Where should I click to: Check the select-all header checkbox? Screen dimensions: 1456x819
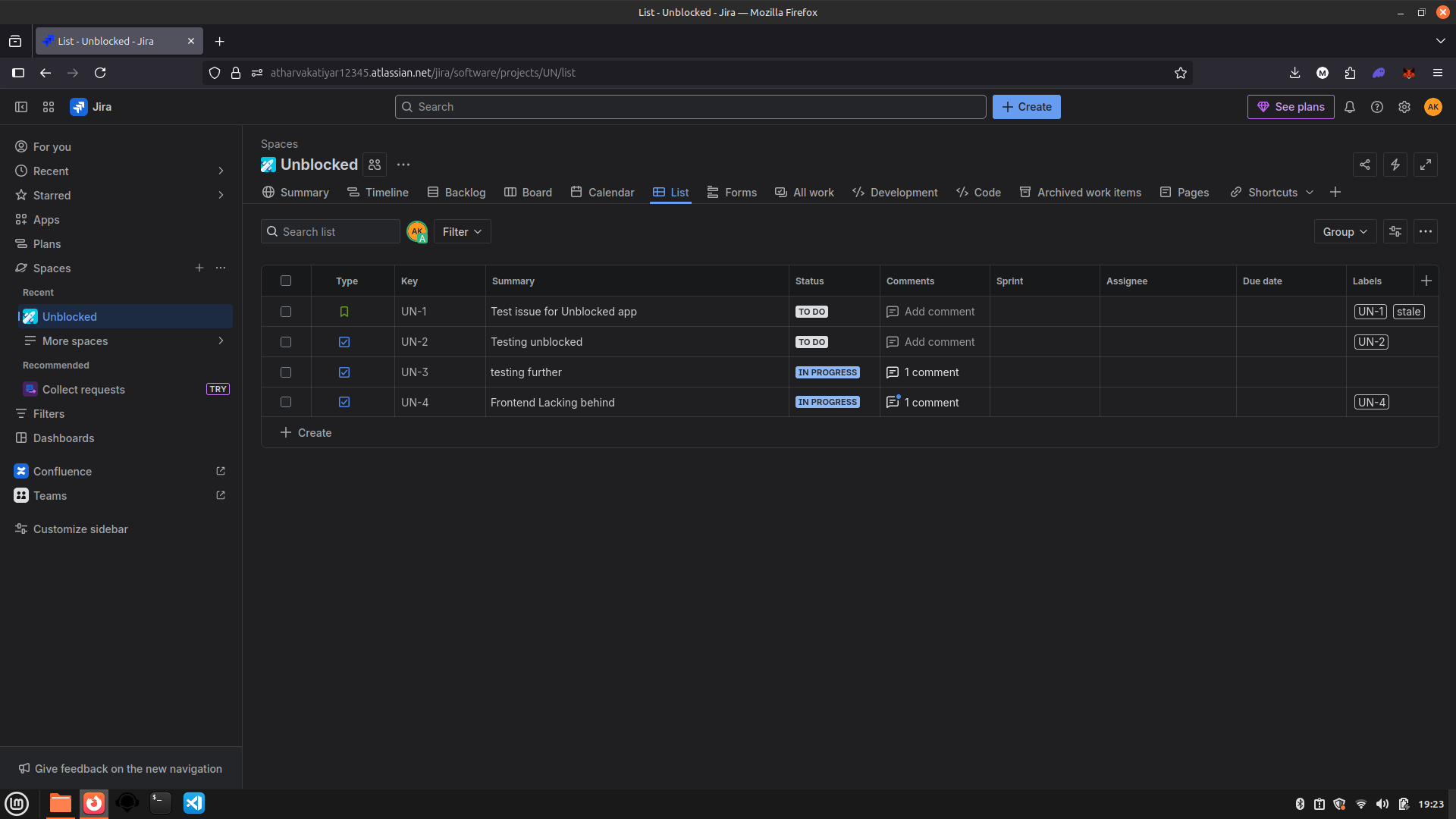tap(286, 281)
